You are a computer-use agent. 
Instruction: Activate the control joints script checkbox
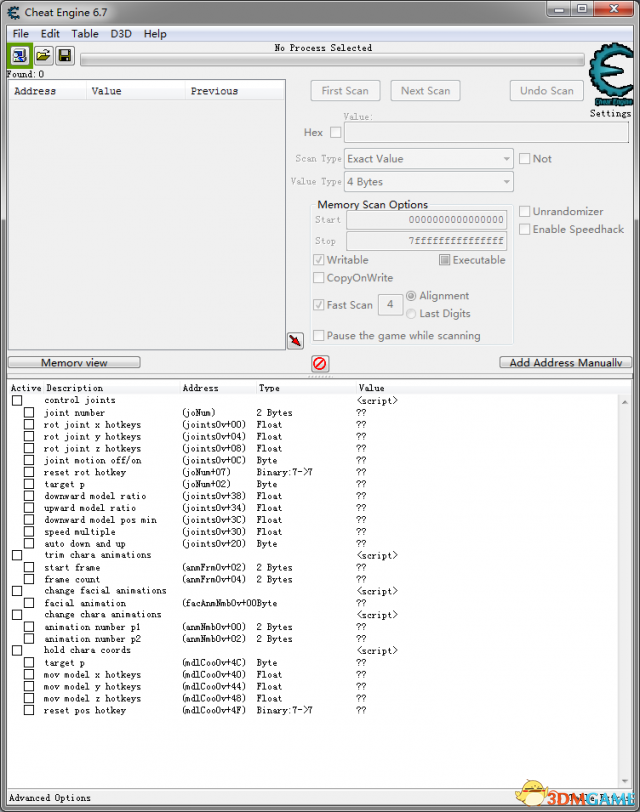(x=17, y=401)
